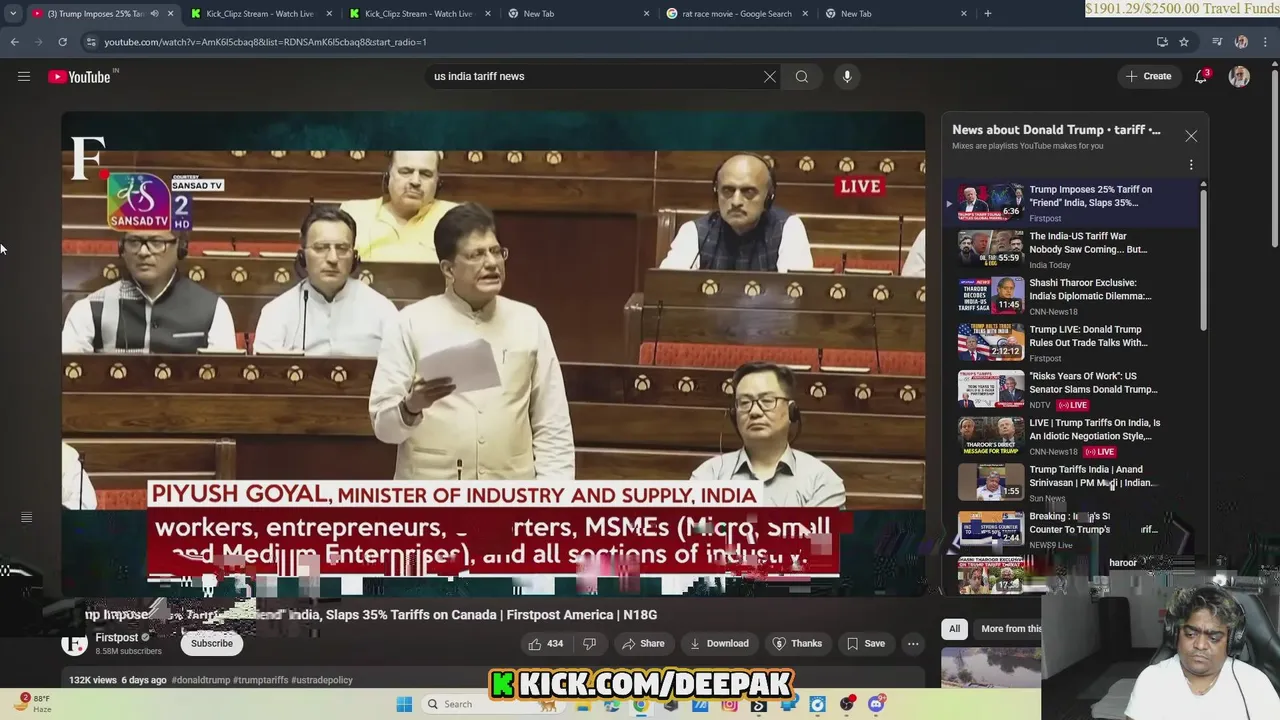
Task: Click the Create button
Action: click(x=1148, y=76)
